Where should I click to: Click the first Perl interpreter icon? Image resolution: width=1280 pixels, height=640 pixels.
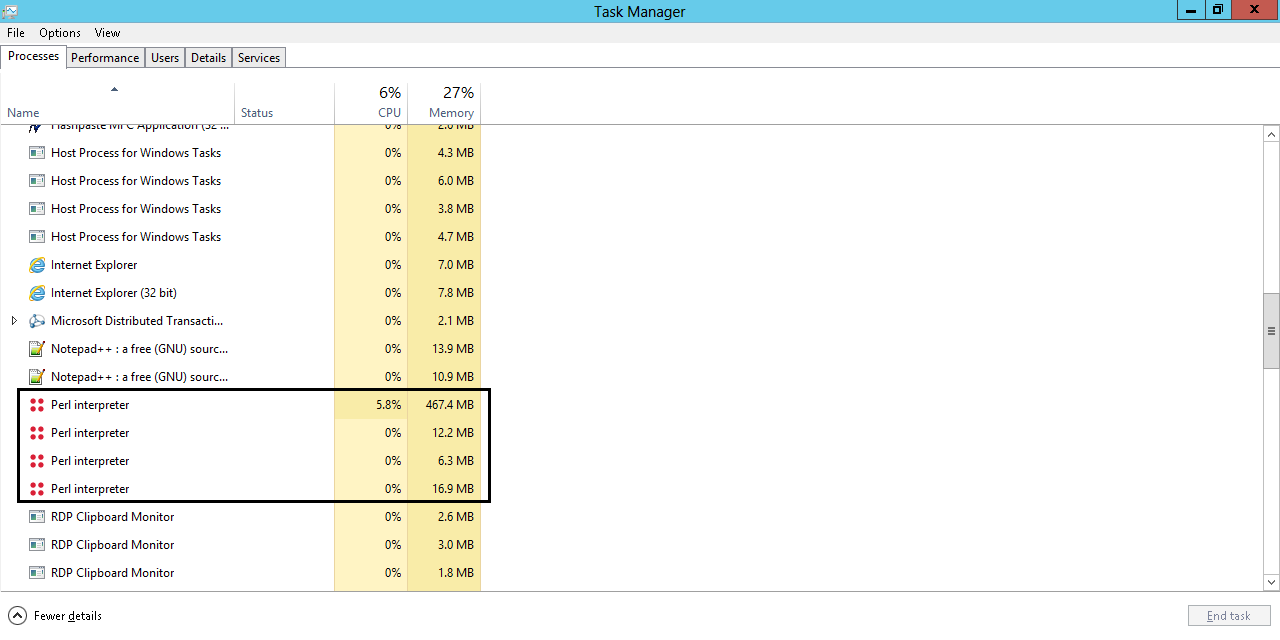click(37, 404)
